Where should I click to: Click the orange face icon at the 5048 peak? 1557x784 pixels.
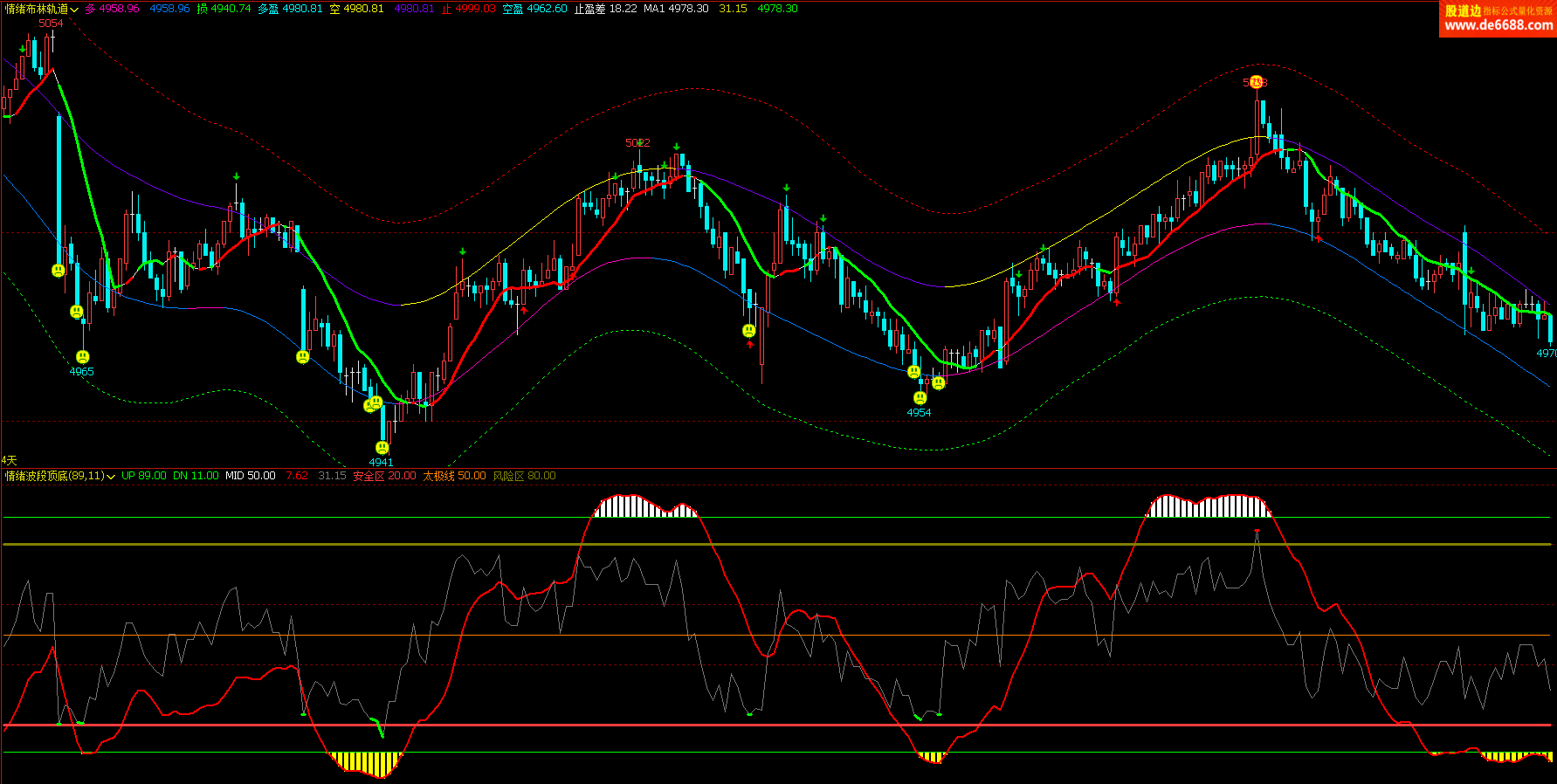(1256, 82)
